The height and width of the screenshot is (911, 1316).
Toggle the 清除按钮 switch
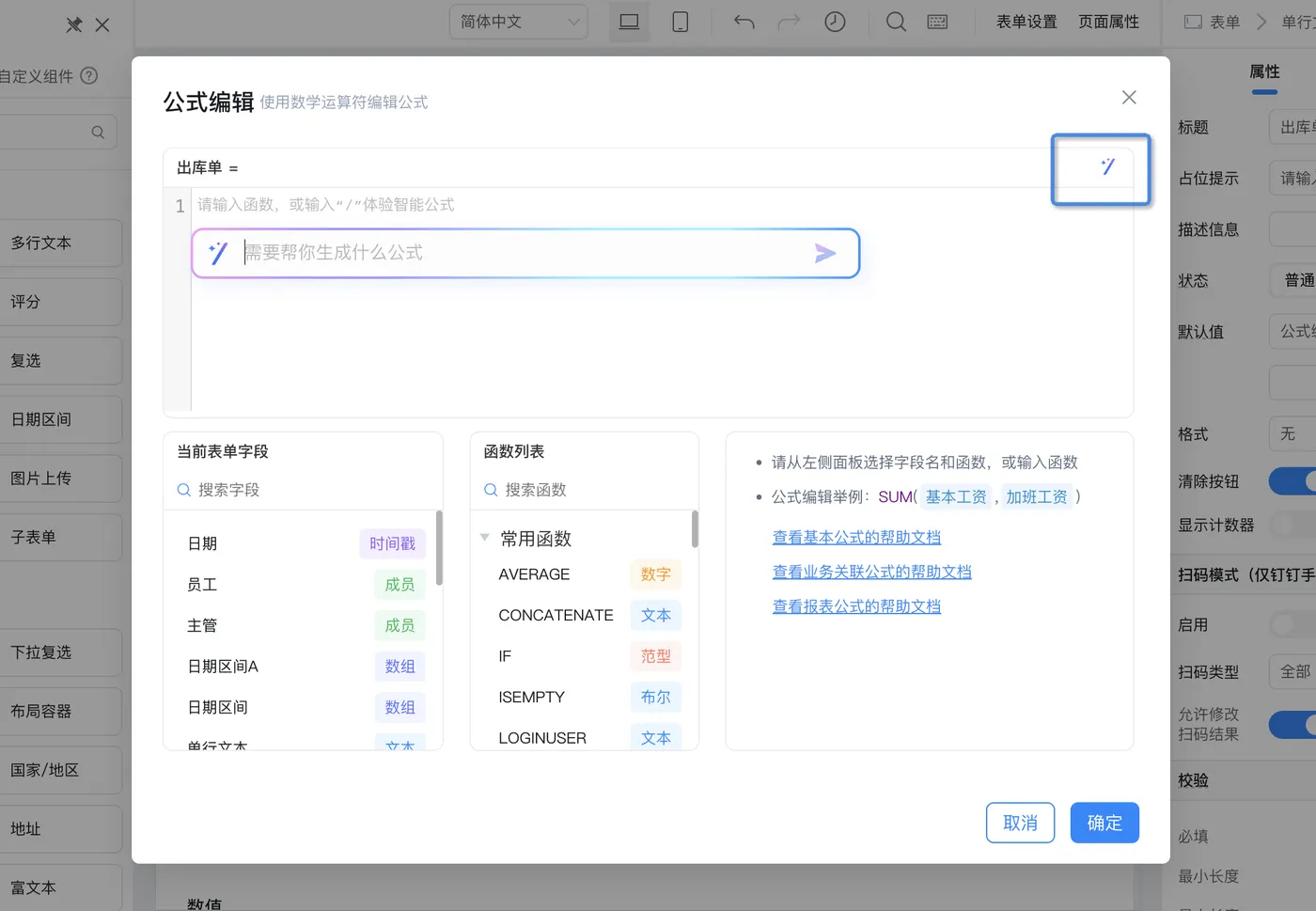pyautogui.click(x=1293, y=481)
